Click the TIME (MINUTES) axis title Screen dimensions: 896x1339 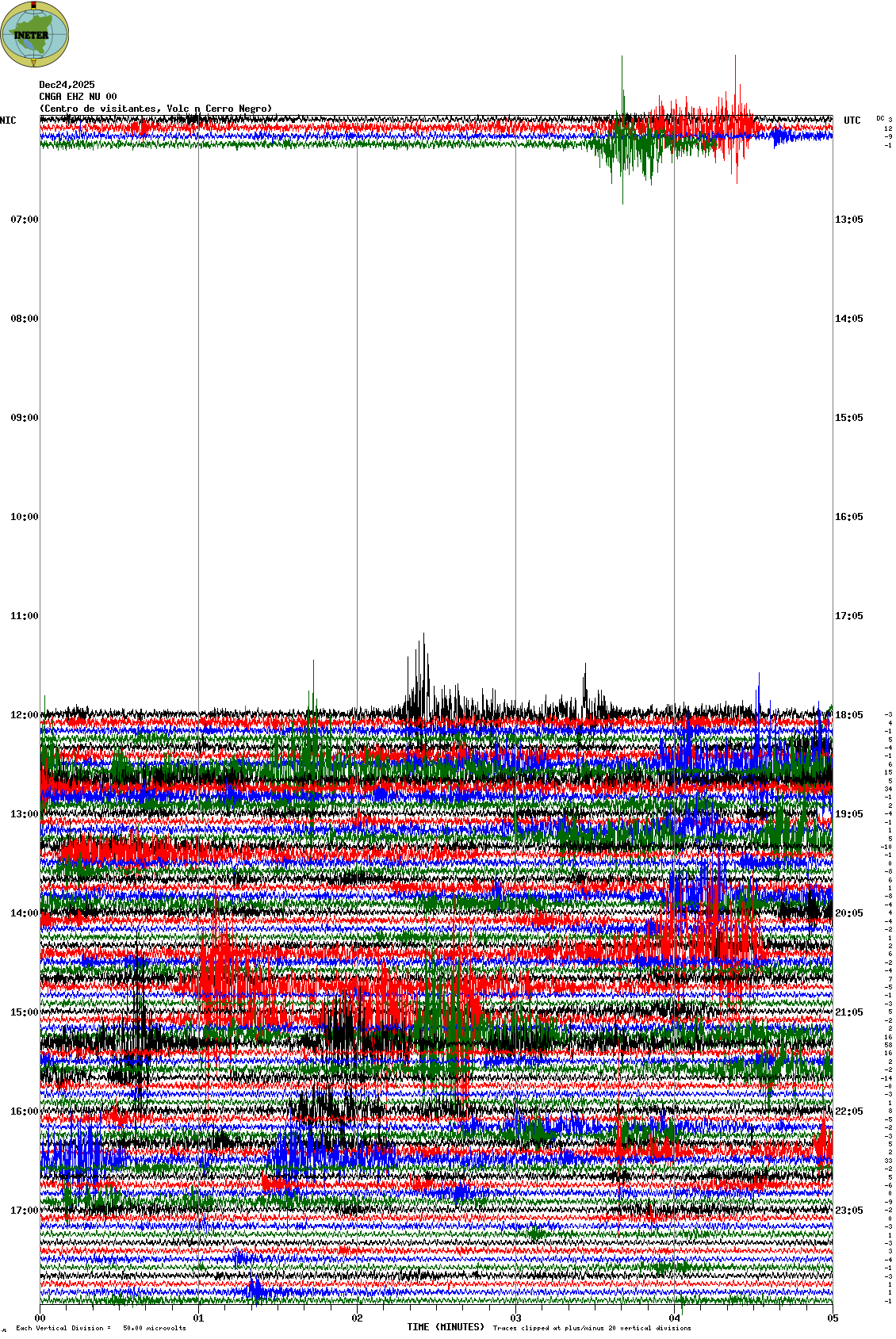click(445, 1327)
